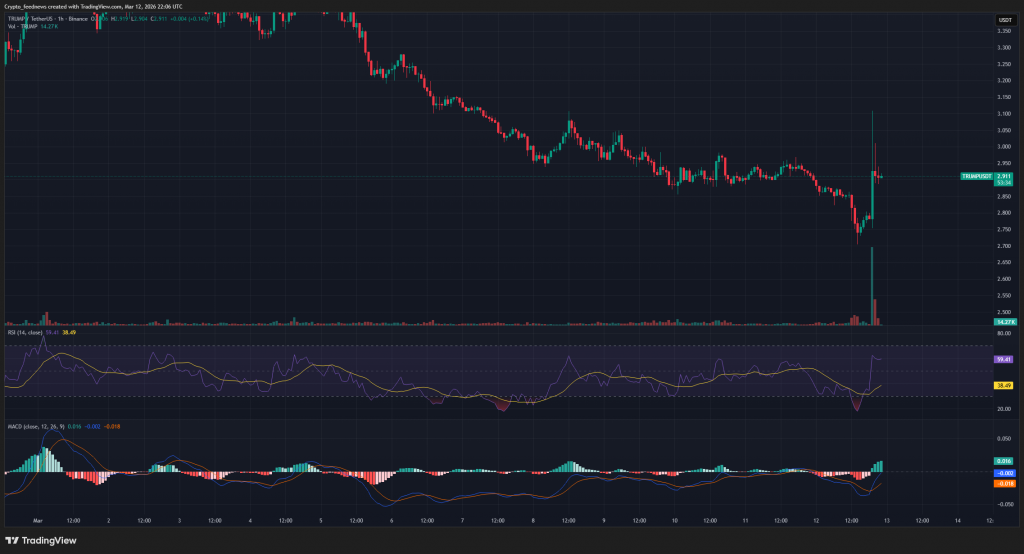The width and height of the screenshot is (1024, 554).
Task: Click the TradingView logo in the footer
Action: (x=40, y=540)
